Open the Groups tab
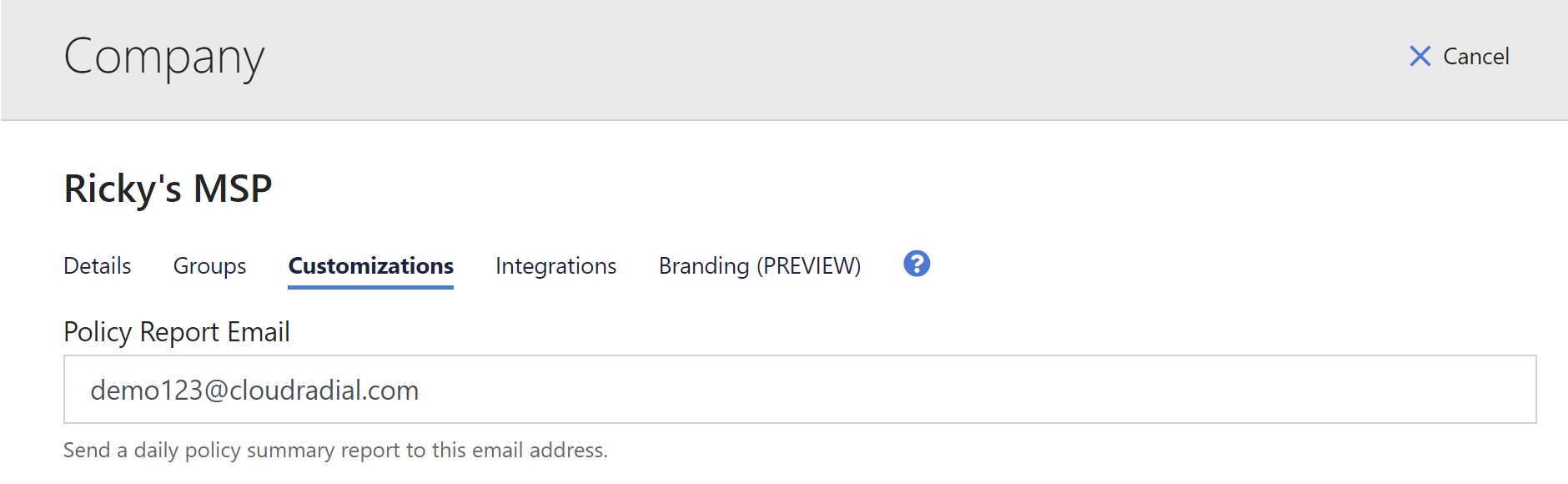1568x484 pixels. (209, 265)
